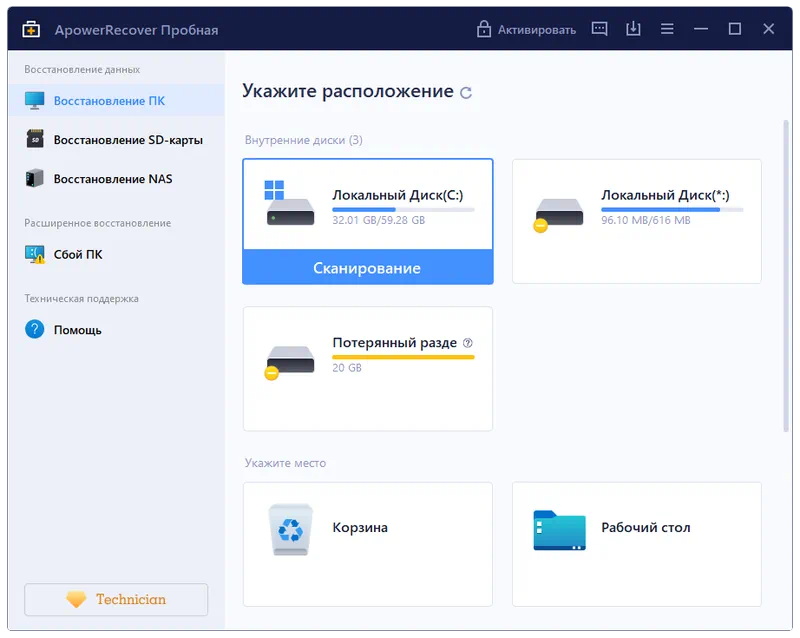The image size is (800, 638).
Task: Click the small help icon next to Потерянный разде
Action: coord(467,343)
